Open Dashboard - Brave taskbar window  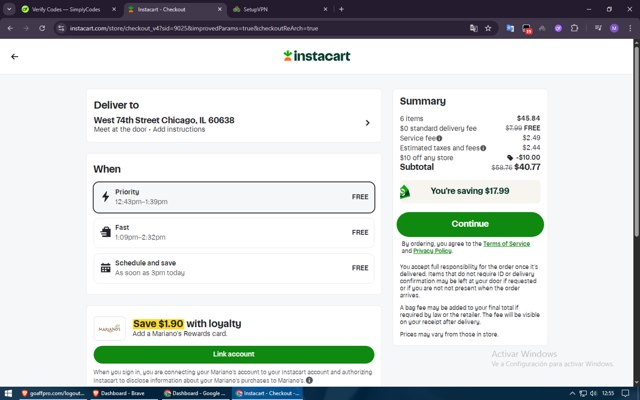pyautogui.click(x=124, y=393)
